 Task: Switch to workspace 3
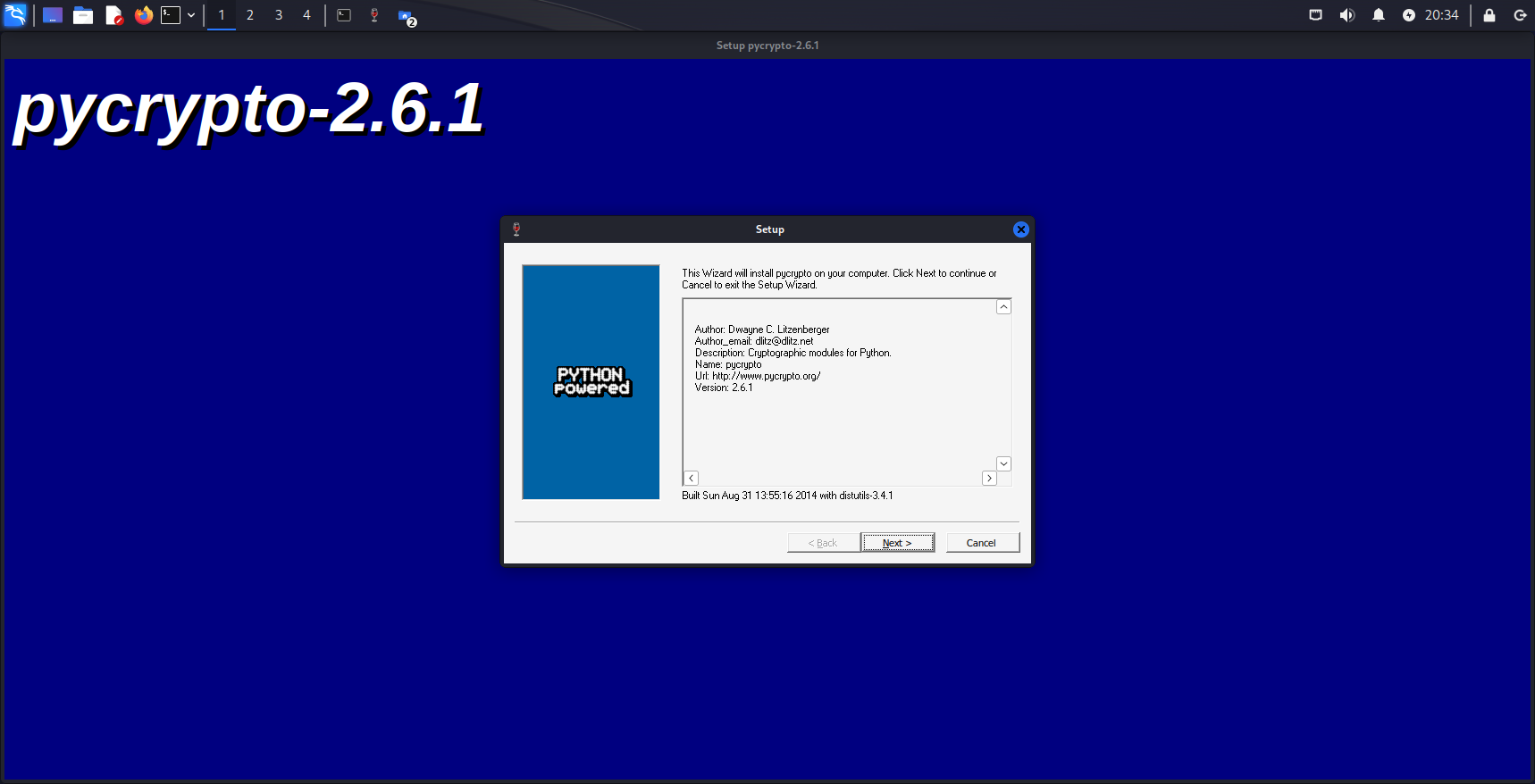point(279,15)
